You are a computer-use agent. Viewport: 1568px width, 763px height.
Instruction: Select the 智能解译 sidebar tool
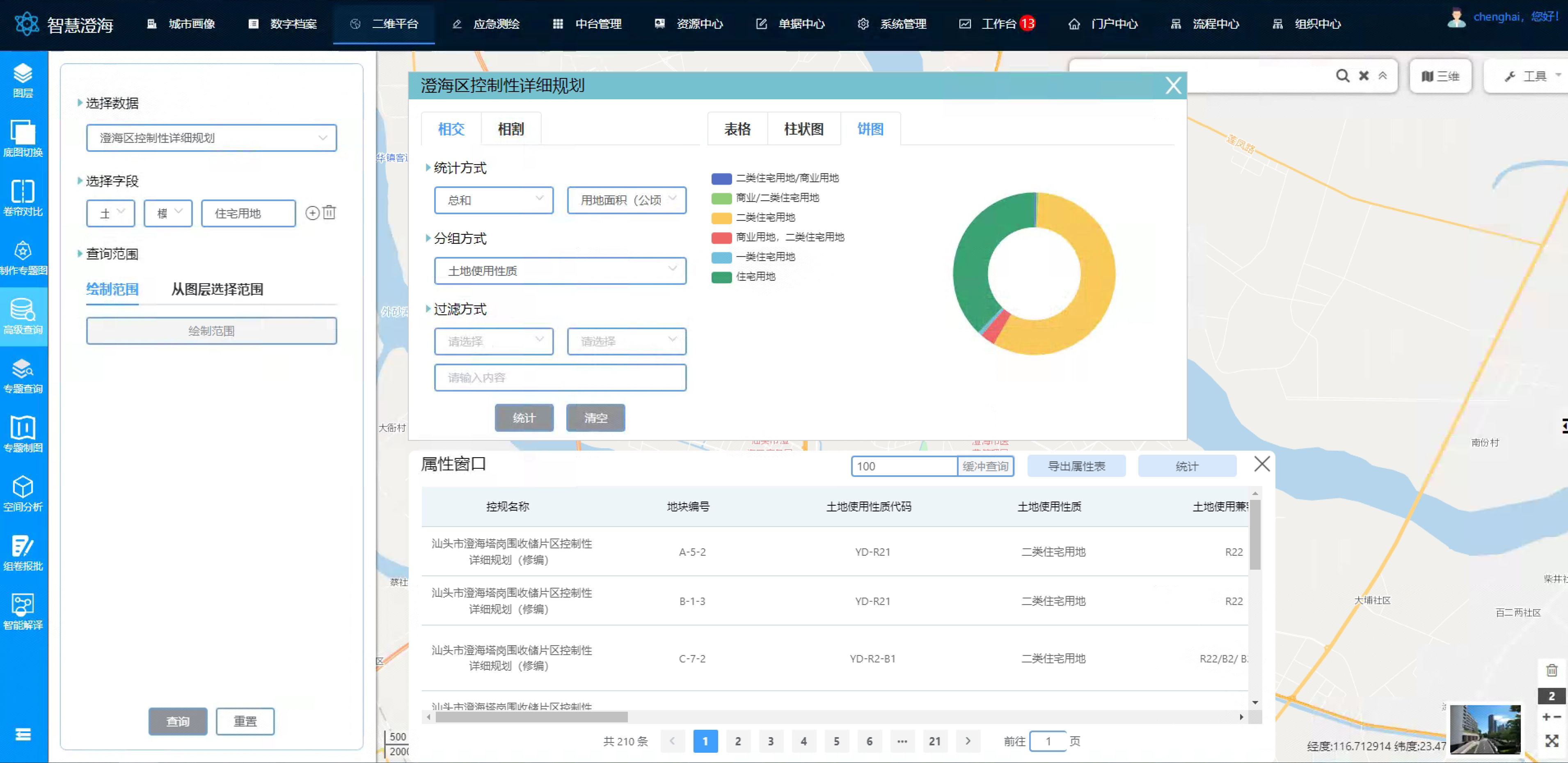(x=23, y=609)
